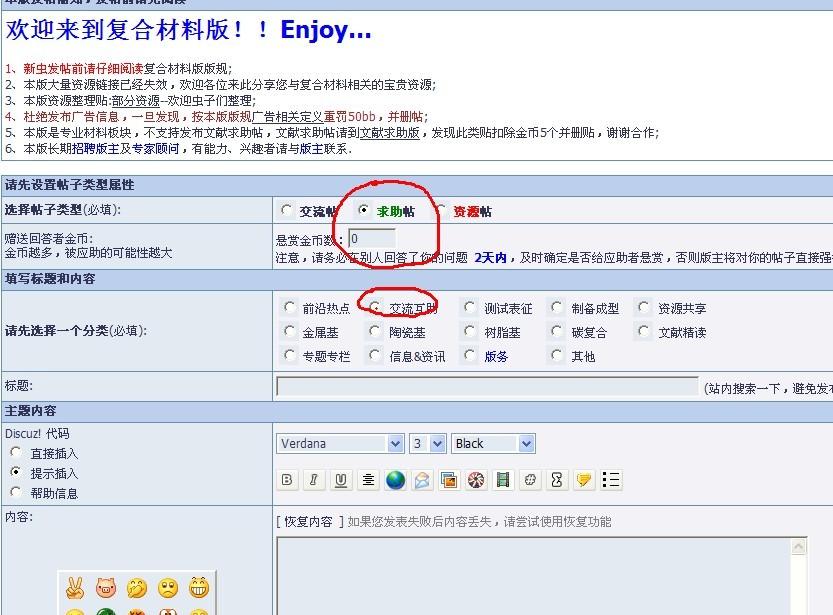The height and width of the screenshot is (615, 833).
Task: Insert a bulleted list using the list icon
Action: (611, 480)
